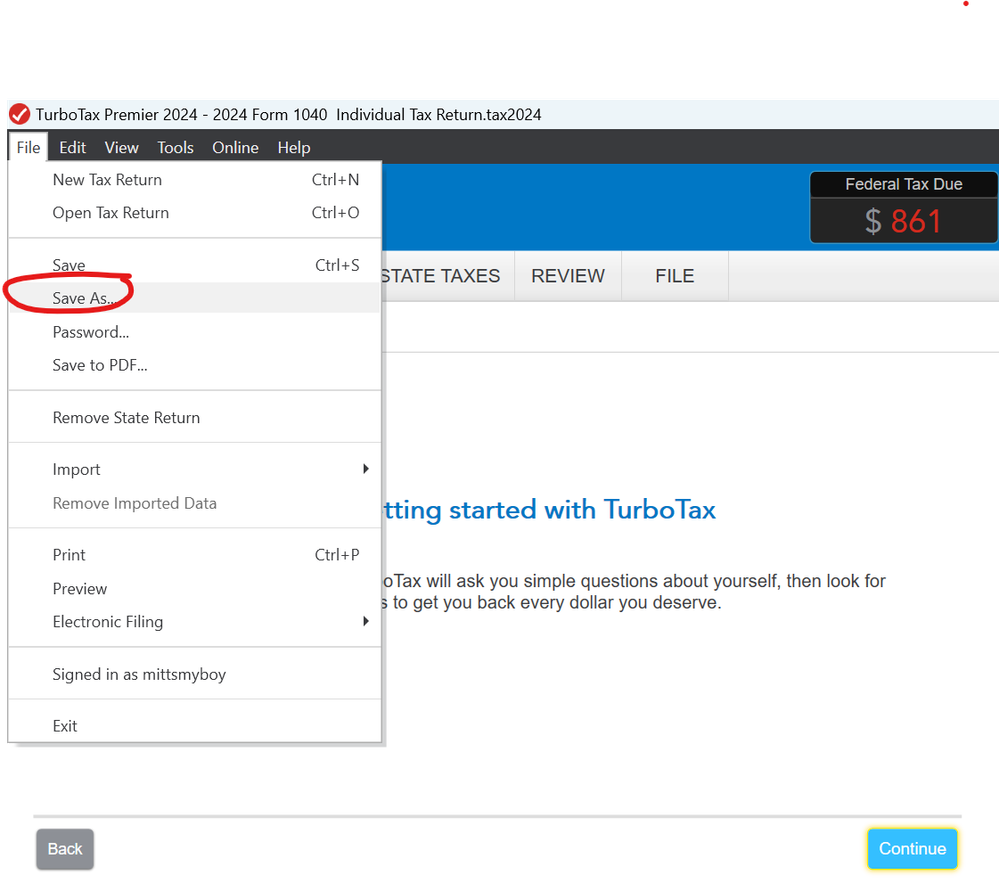Choose Exit from the File menu
This screenshot has height=890, width=999.
[x=194, y=726]
